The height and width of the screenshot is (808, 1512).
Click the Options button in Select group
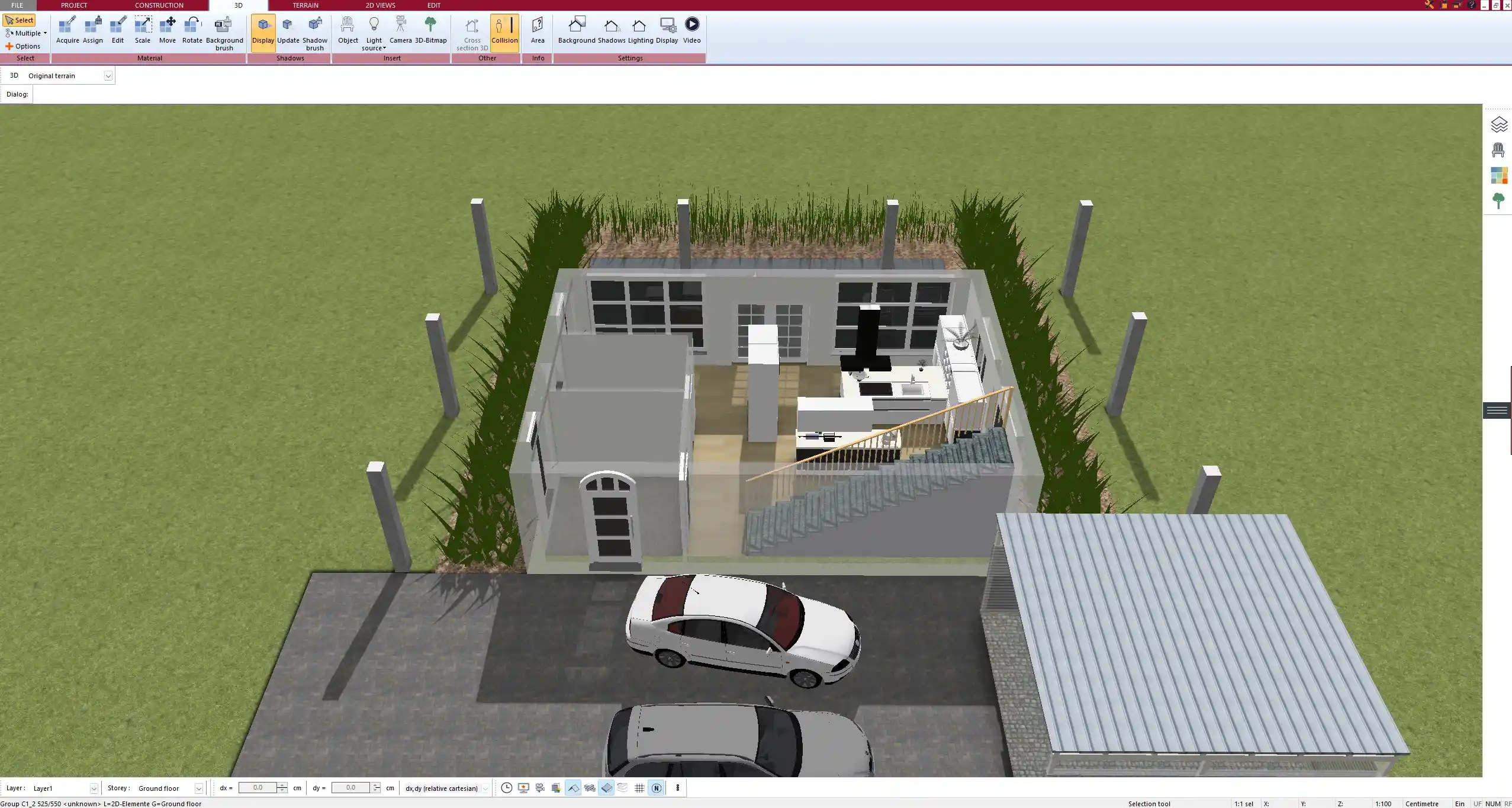25,46
